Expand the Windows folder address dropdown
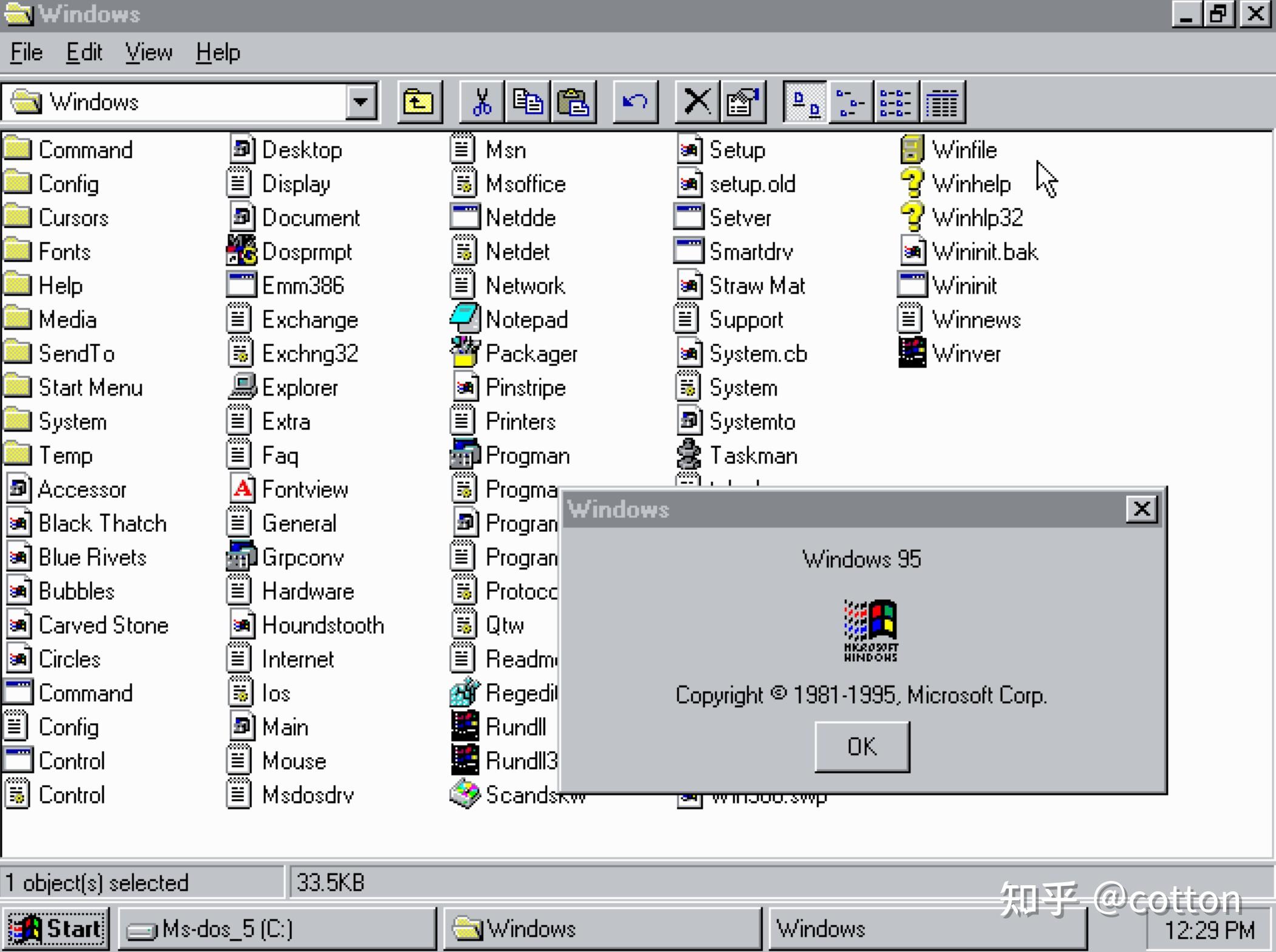This screenshot has height=952, width=1276. coord(361,101)
